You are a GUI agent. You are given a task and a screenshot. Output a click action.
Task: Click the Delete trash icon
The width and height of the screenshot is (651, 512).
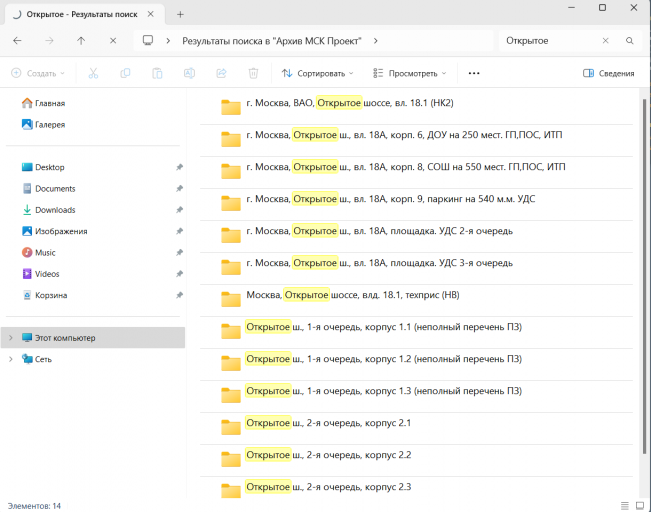coord(253,73)
